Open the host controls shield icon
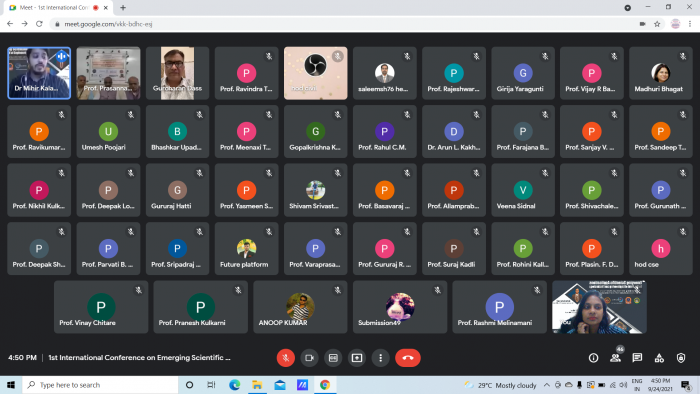The width and height of the screenshot is (700, 394). 681,358
